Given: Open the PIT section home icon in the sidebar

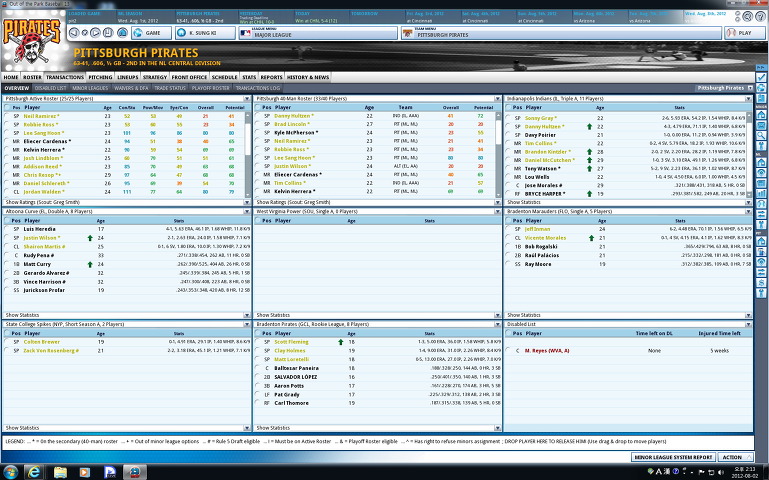Looking at the screenshot, I should (761, 241).
